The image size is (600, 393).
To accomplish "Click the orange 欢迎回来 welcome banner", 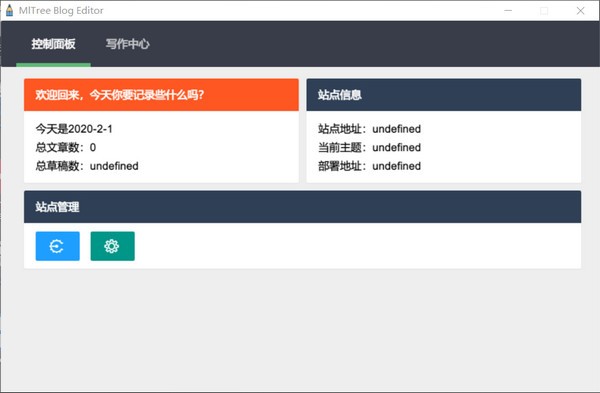I will pos(161,95).
